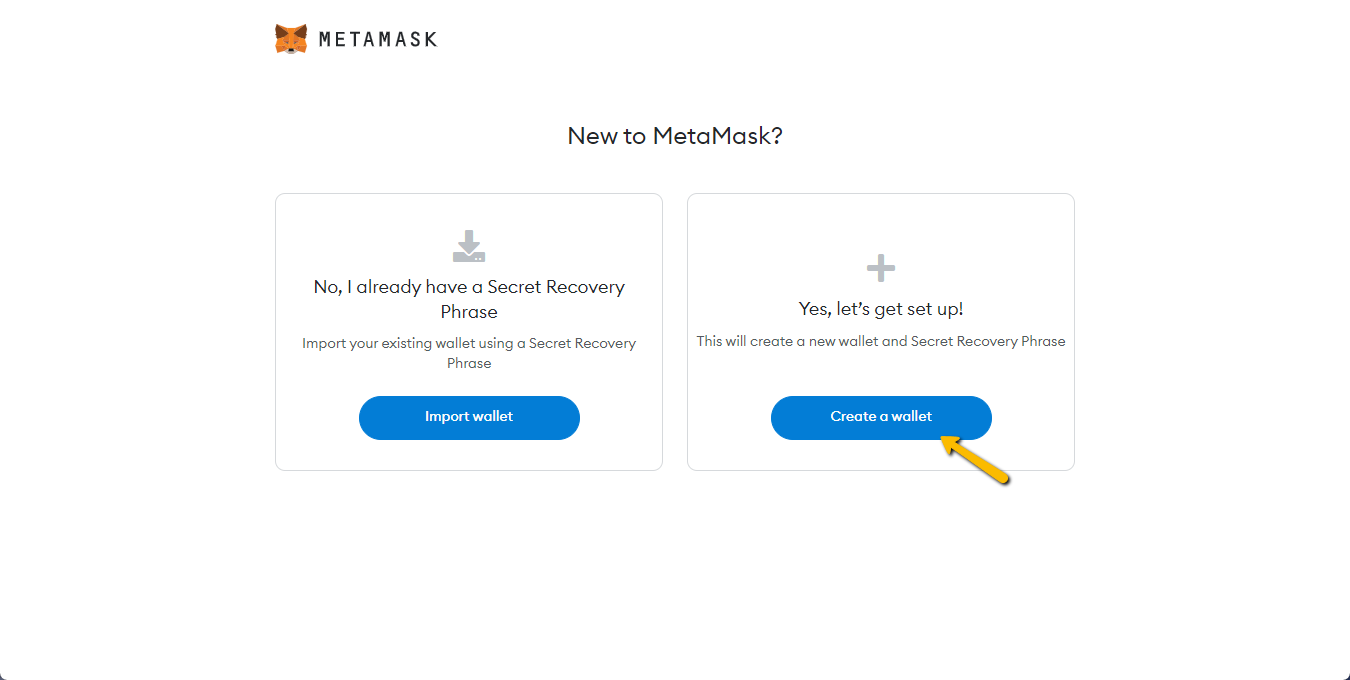Viewport: 1350px width, 680px height.
Task: Click "Secret Recovery Phrase" in the right card description
Action: coord(988,341)
